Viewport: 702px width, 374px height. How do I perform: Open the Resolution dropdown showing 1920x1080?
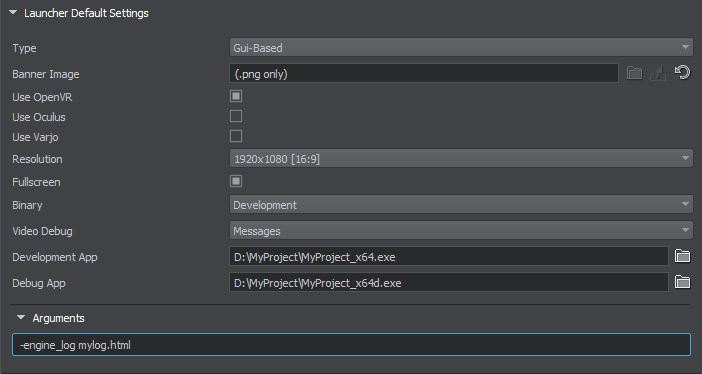coord(461,159)
